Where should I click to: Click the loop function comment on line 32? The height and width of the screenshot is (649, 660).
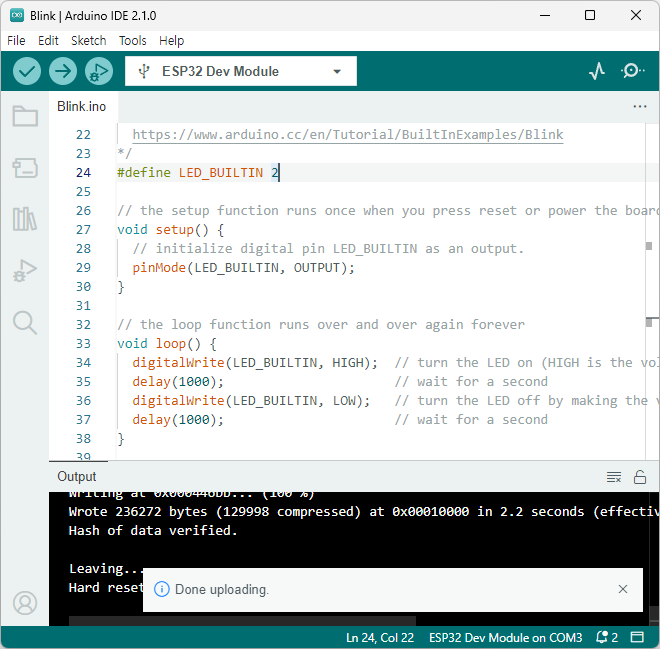(x=321, y=324)
